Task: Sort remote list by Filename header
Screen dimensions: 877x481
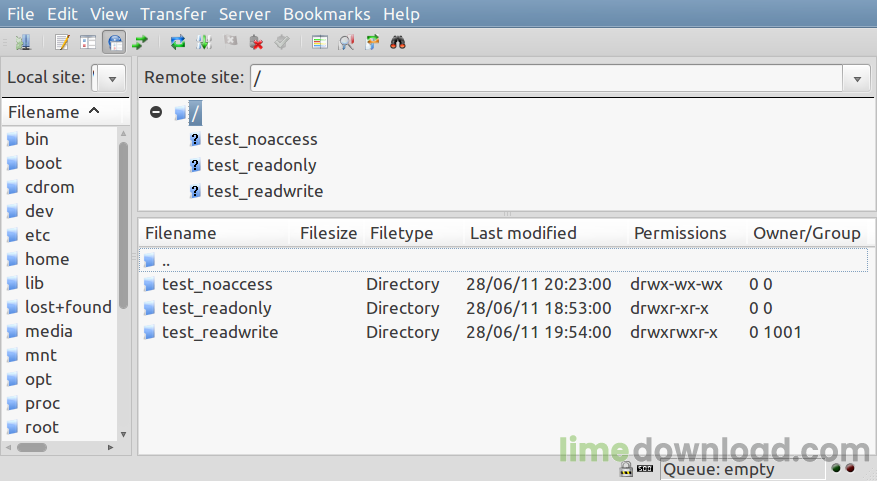Action: (x=214, y=233)
